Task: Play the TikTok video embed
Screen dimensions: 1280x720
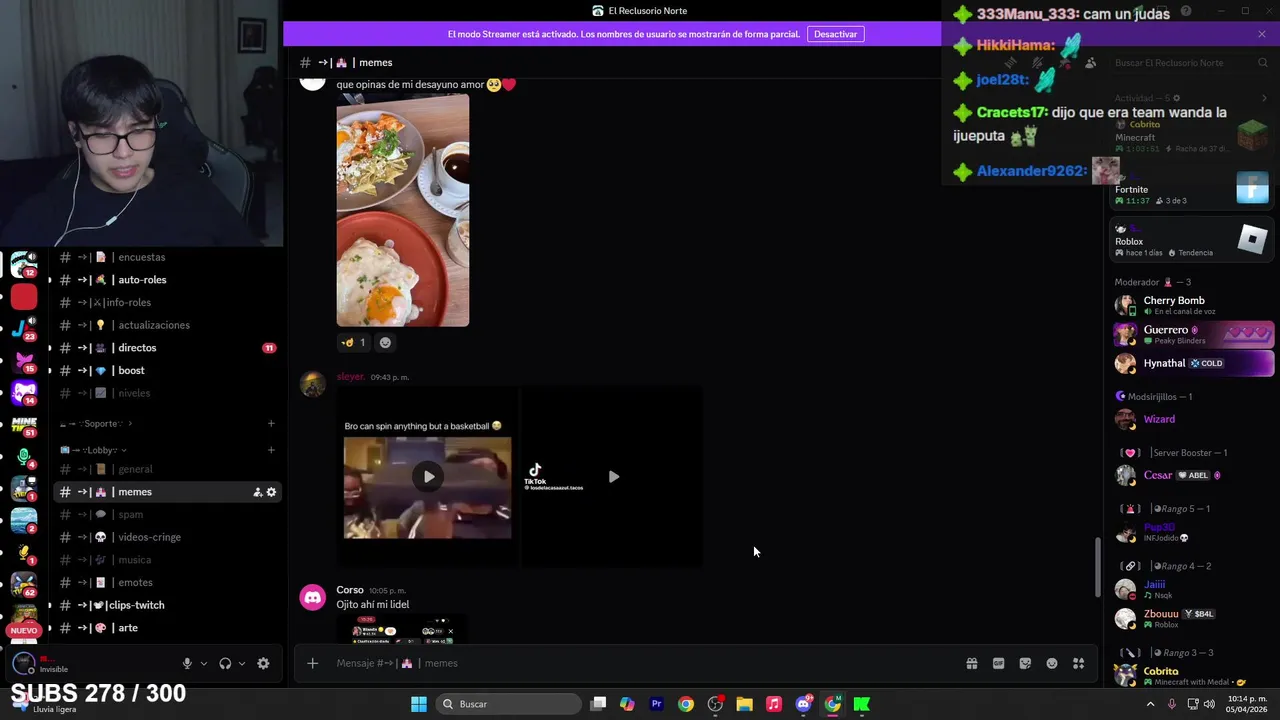Action: pyautogui.click(x=613, y=477)
